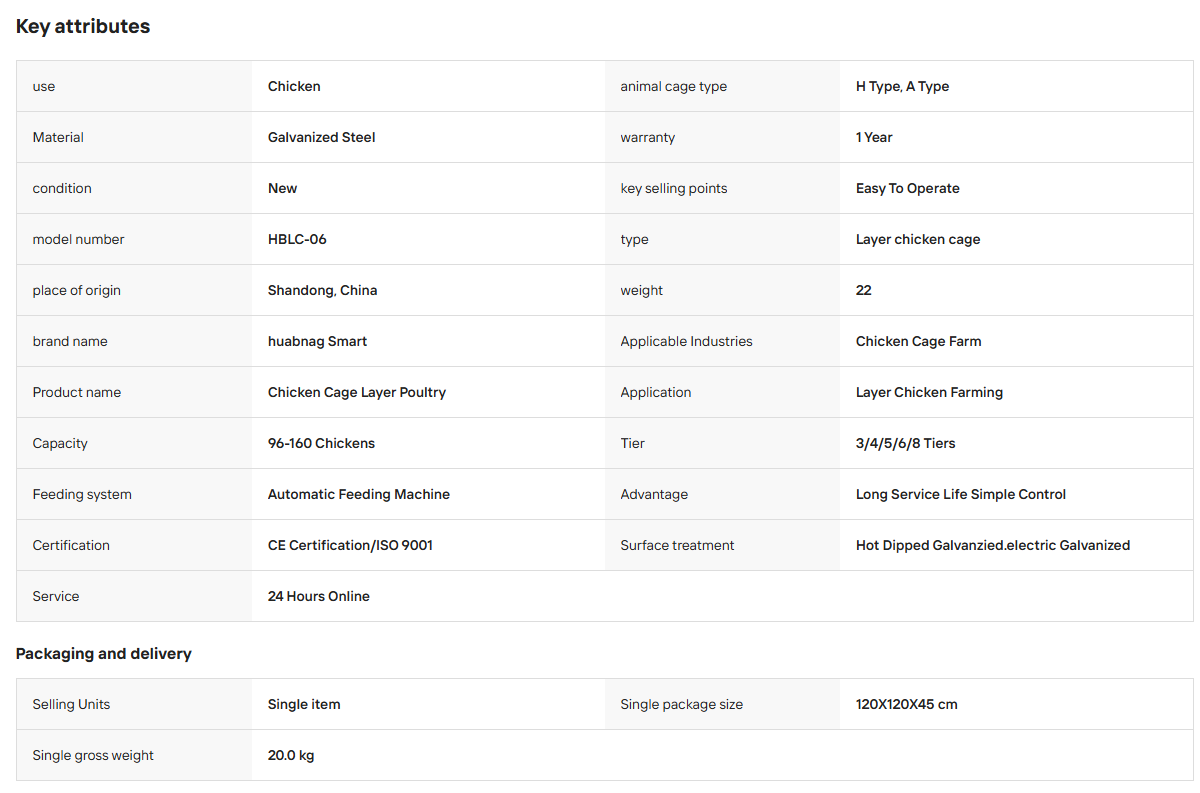Screen dimensions: 1200x793
Task: Click CE Certification/ISO 9001 text
Action: click(x=350, y=545)
